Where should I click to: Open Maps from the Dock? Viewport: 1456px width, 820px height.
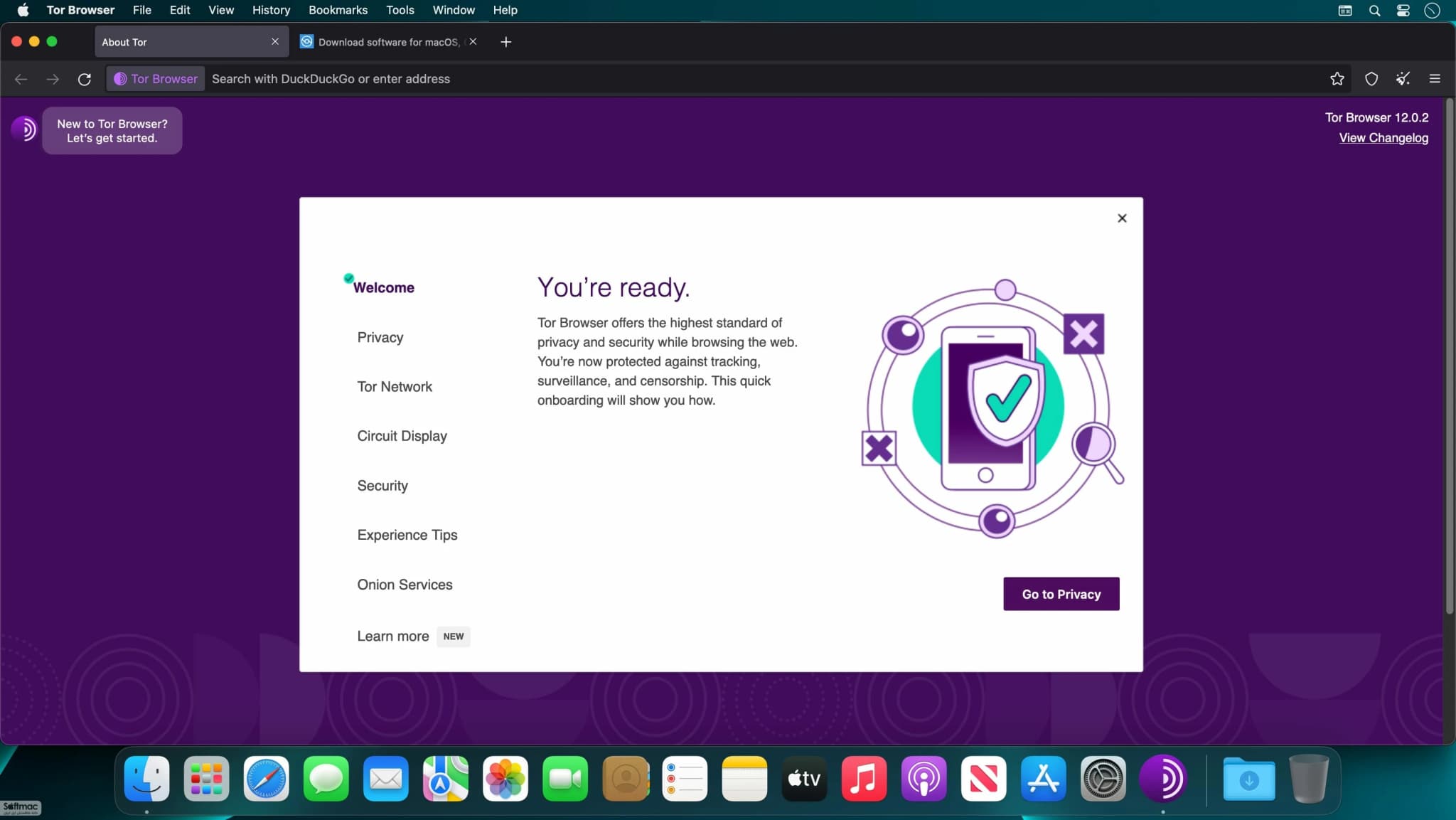pos(446,779)
